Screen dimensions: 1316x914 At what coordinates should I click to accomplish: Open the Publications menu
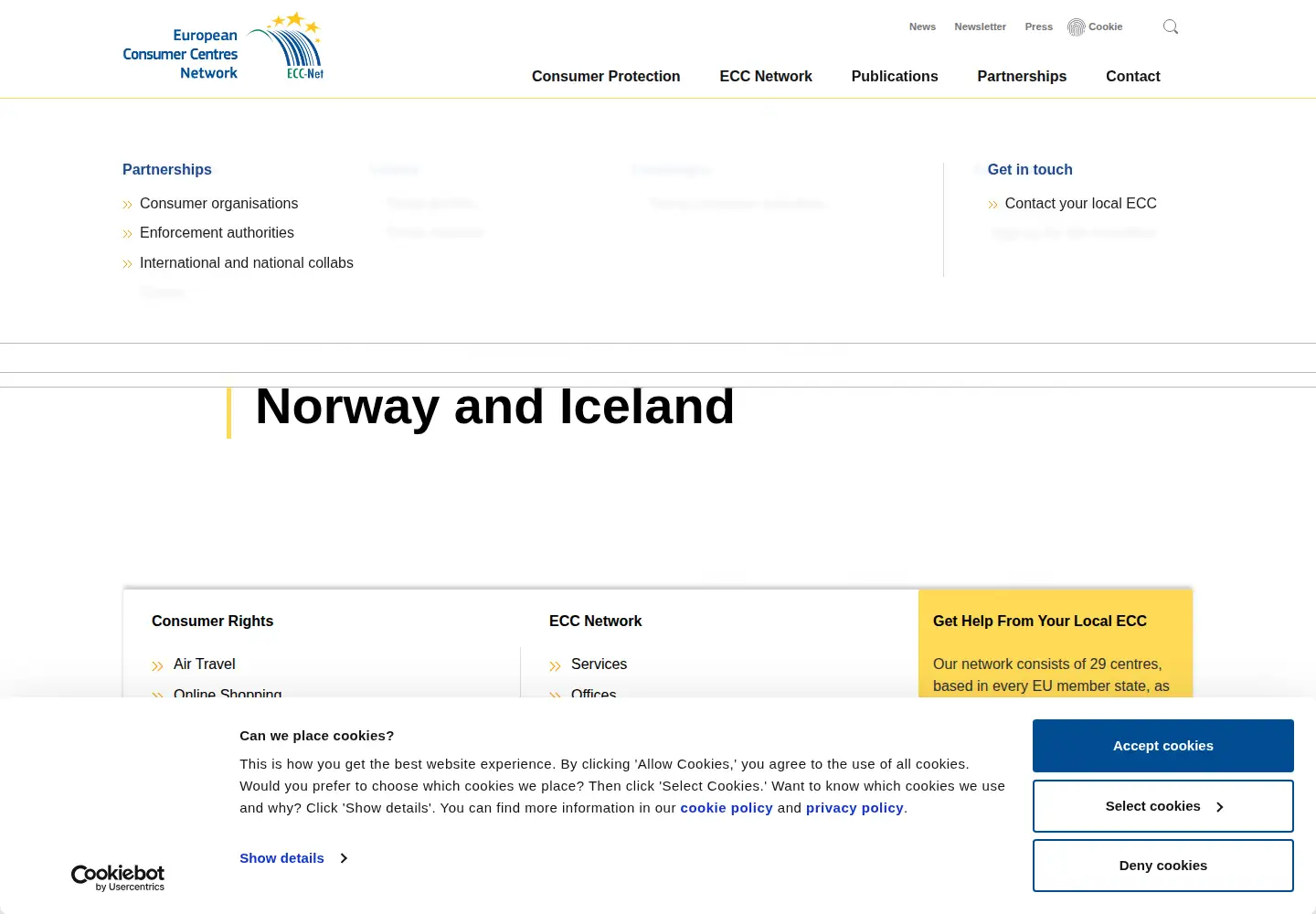coord(895,77)
